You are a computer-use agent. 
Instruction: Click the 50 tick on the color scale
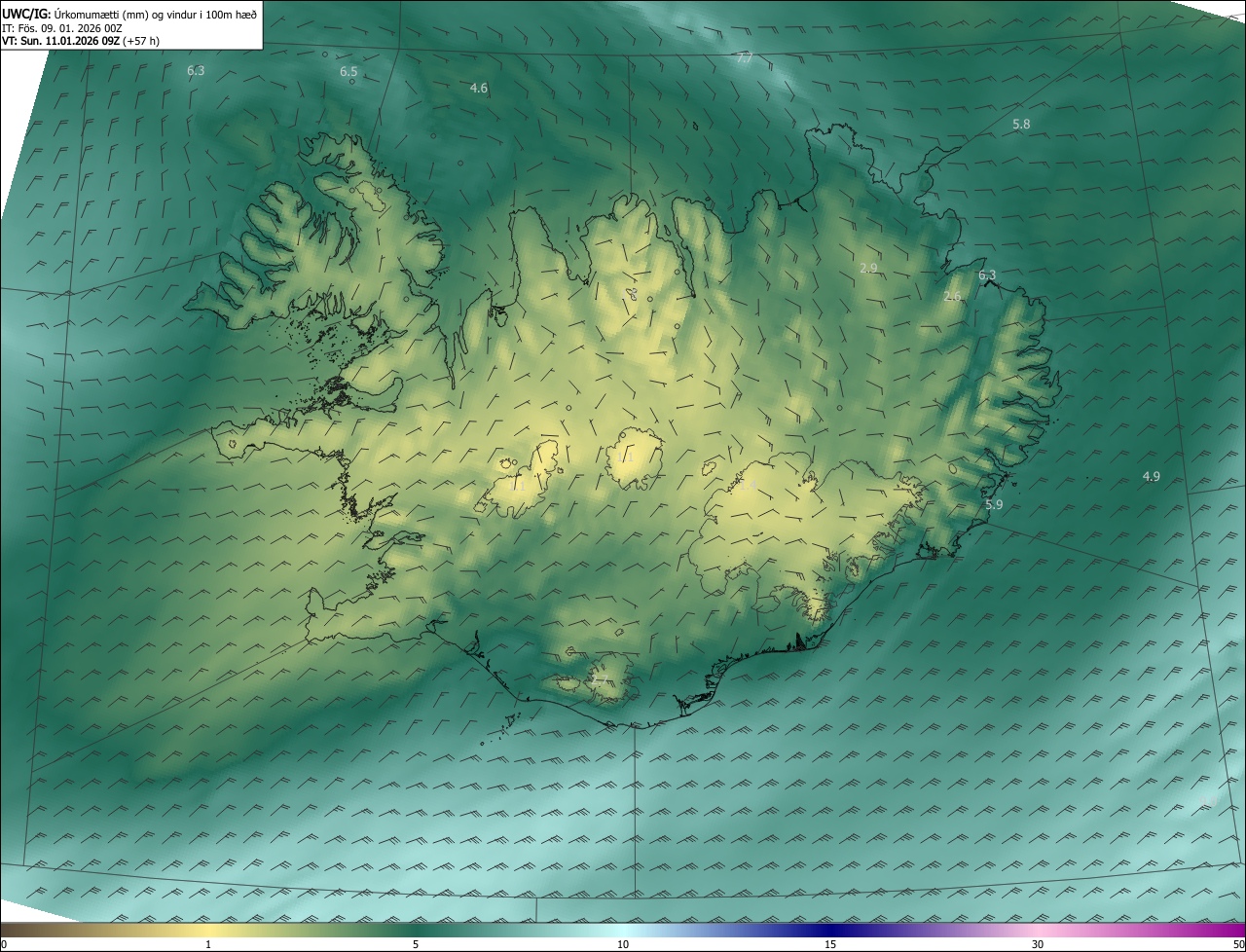tap(1238, 944)
